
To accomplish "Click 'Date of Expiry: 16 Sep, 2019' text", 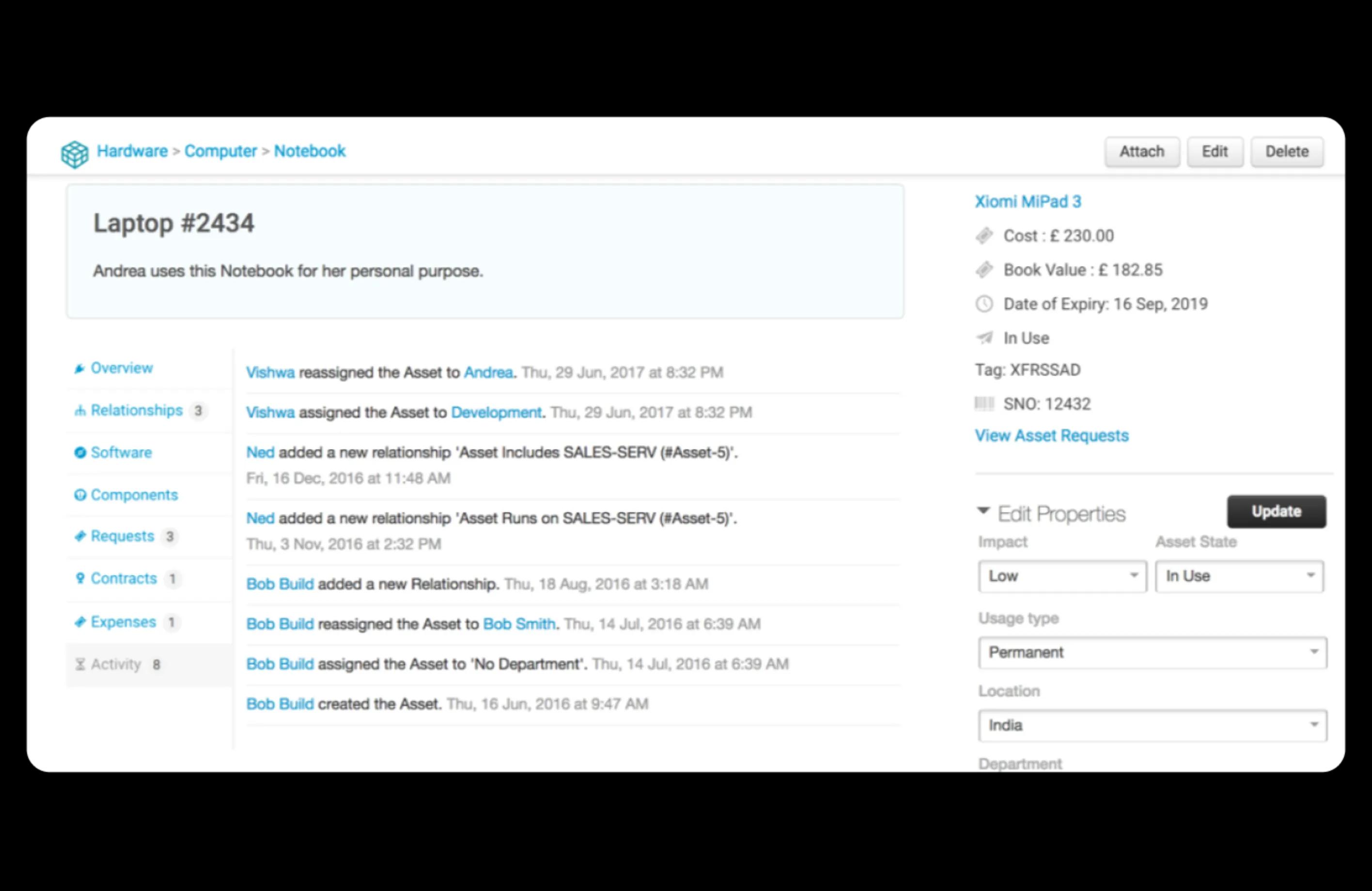I will tap(1105, 304).
